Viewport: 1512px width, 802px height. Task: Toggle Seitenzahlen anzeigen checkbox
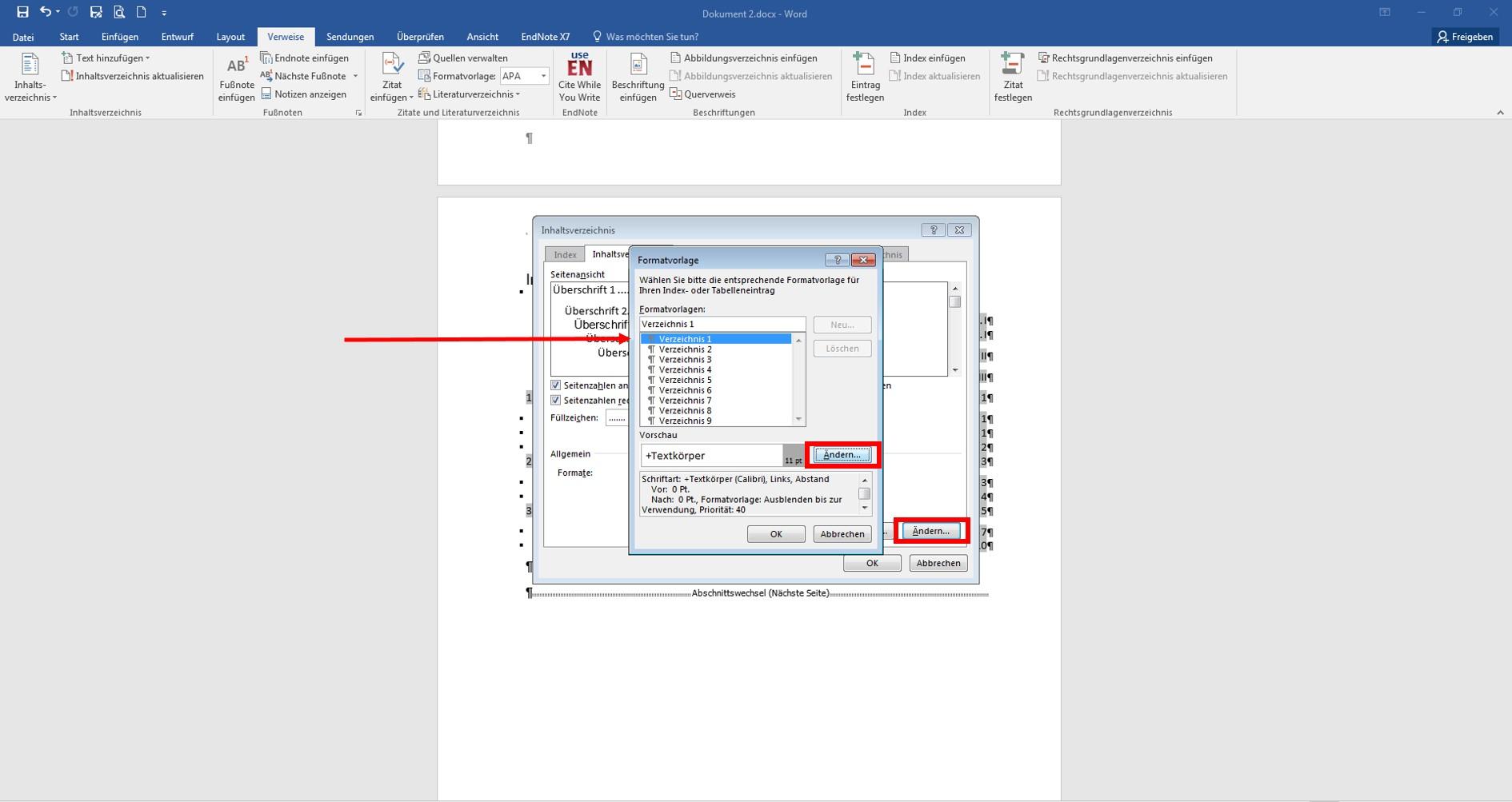pyautogui.click(x=556, y=385)
